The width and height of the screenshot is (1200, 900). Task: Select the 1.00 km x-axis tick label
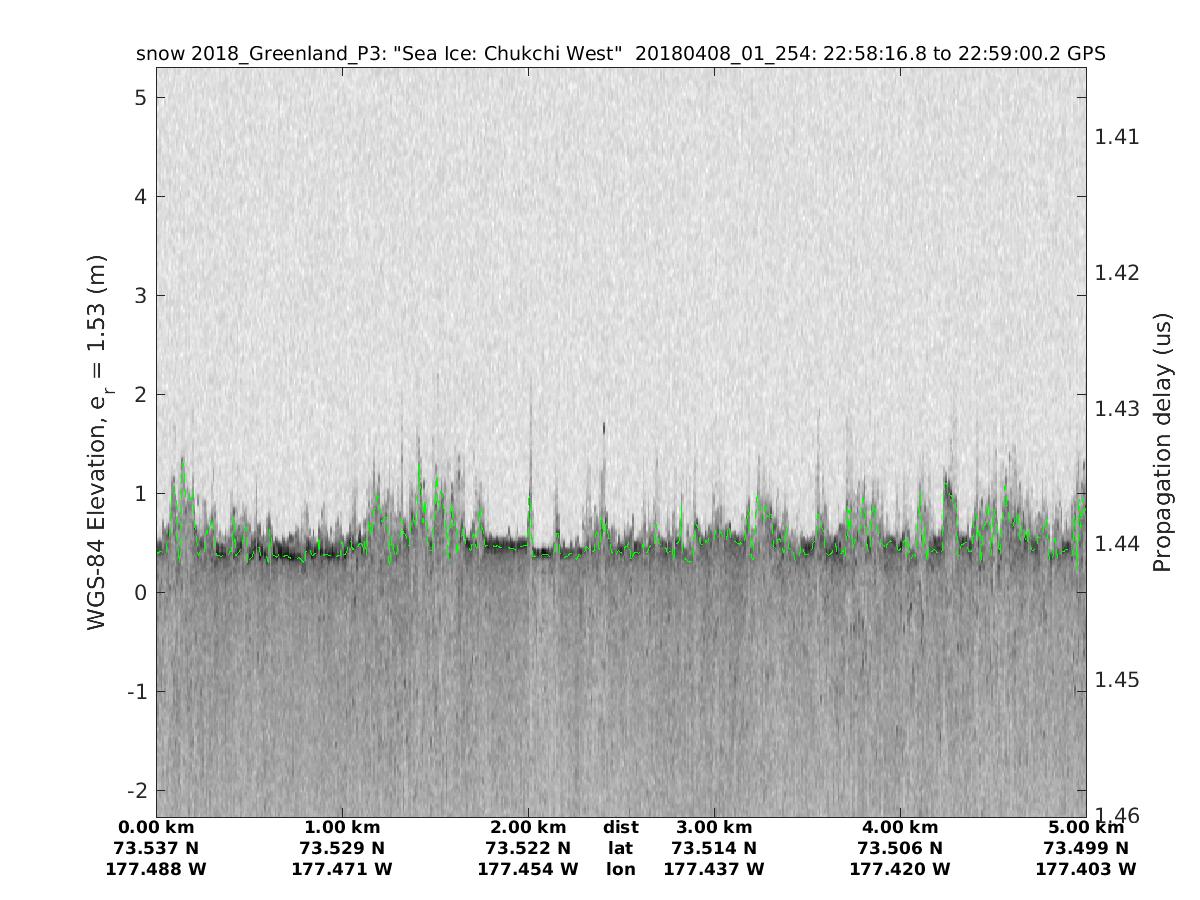point(342,827)
